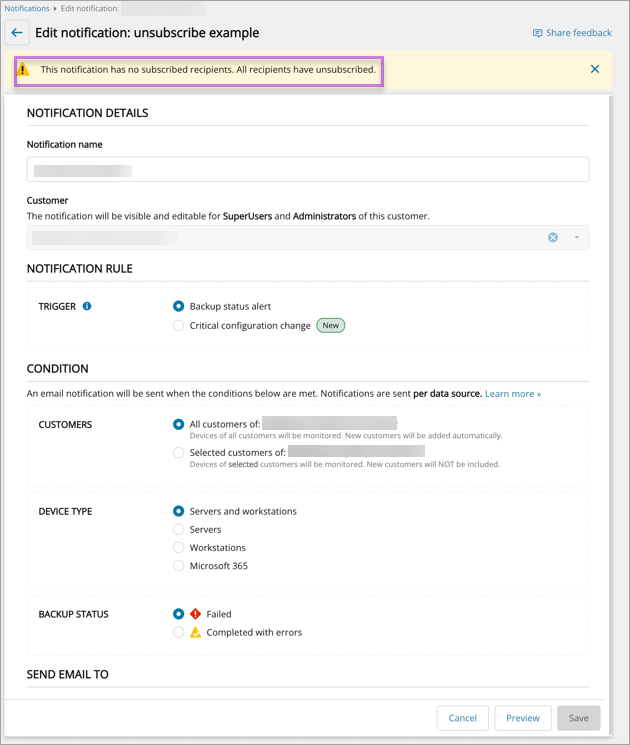Viewport: 630px width, 745px height.
Task: Click the Preview button
Action: pyautogui.click(x=522, y=718)
